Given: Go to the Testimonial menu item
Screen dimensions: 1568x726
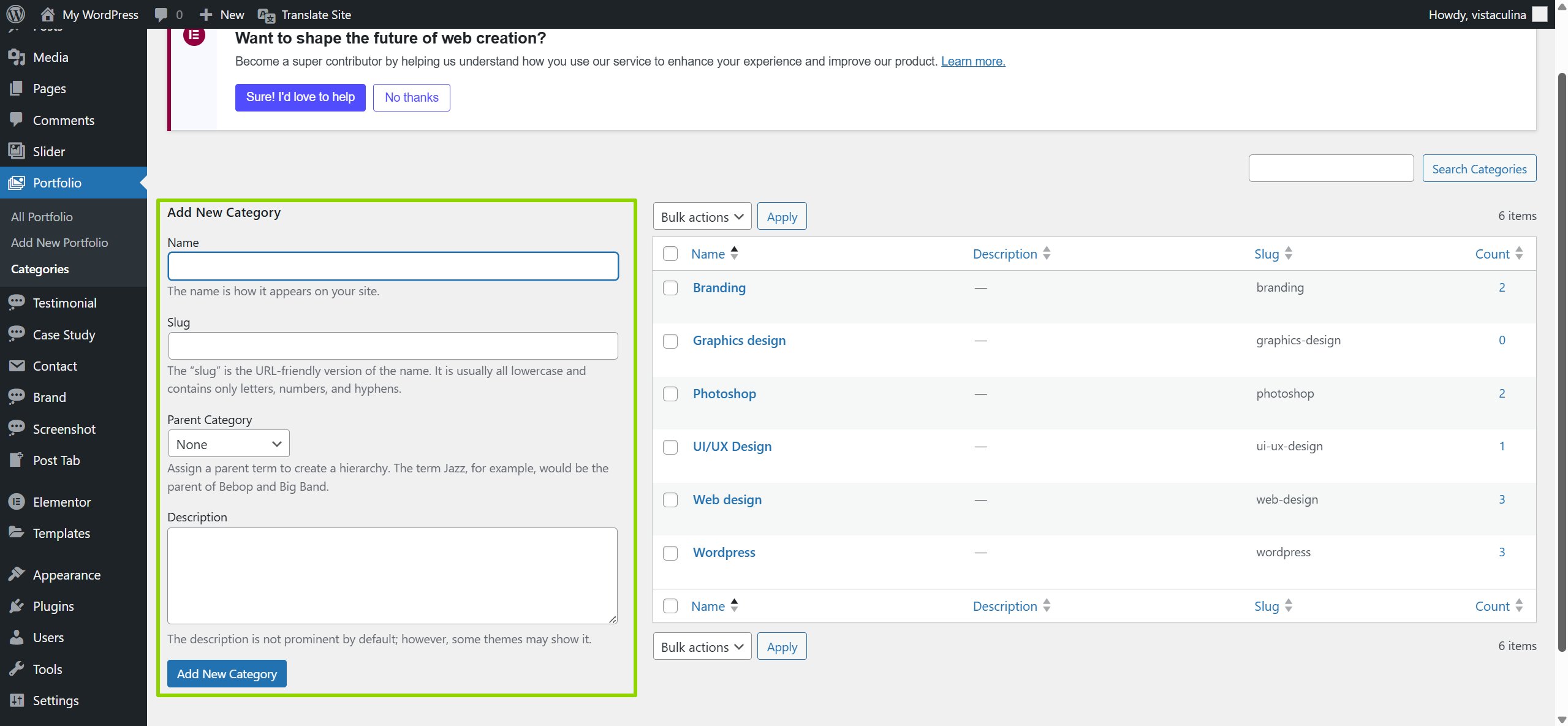Looking at the screenshot, I should tap(64, 303).
